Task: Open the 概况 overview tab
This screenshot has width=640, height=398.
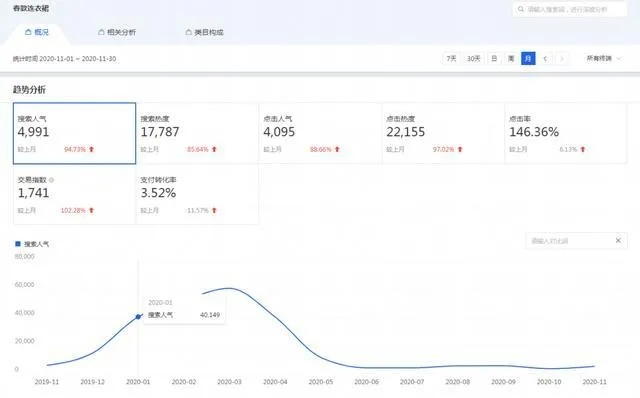Action: tap(37, 32)
